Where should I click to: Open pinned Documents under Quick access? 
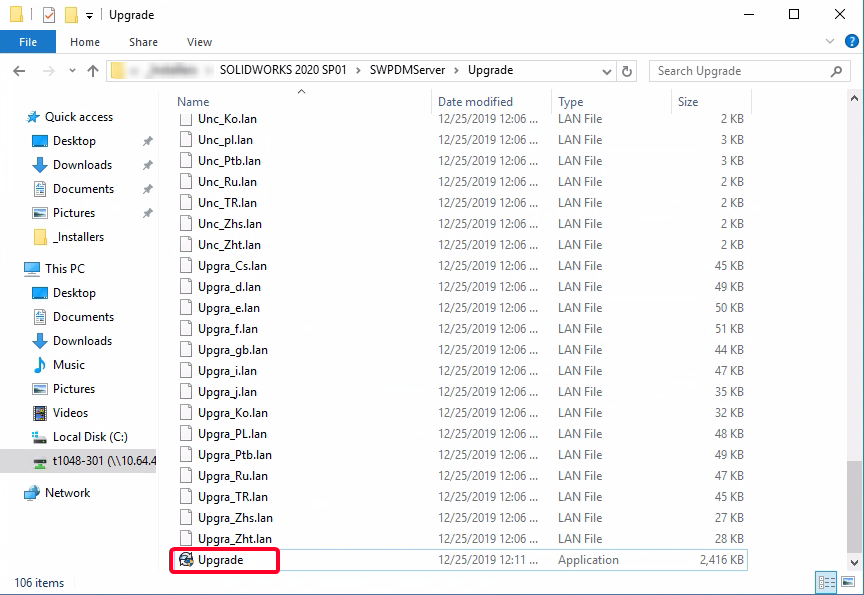click(83, 189)
